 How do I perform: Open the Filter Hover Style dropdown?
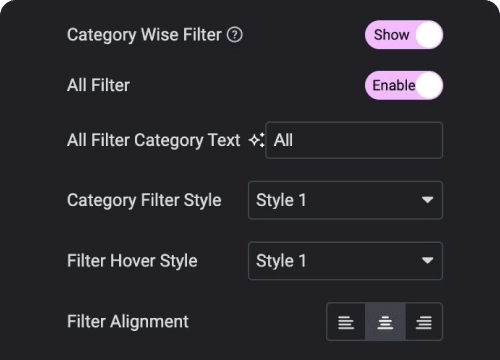(345, 261)
